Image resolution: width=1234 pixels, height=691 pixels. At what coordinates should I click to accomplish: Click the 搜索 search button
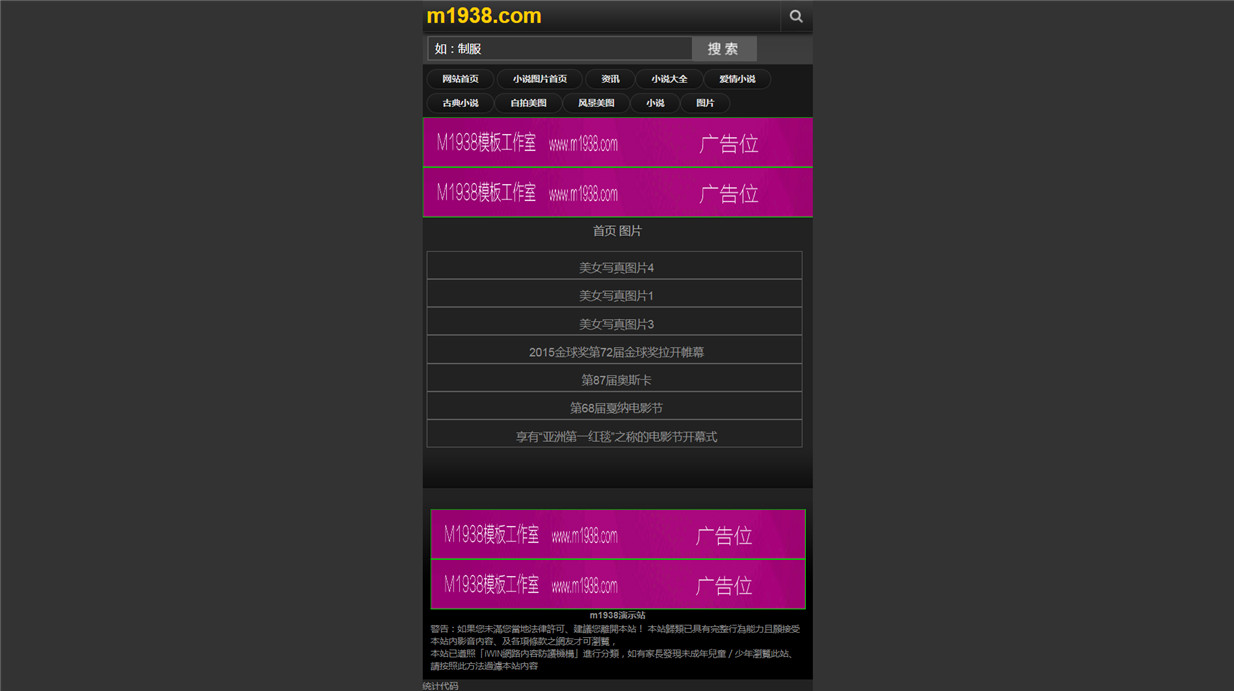(x=724, y=48)
